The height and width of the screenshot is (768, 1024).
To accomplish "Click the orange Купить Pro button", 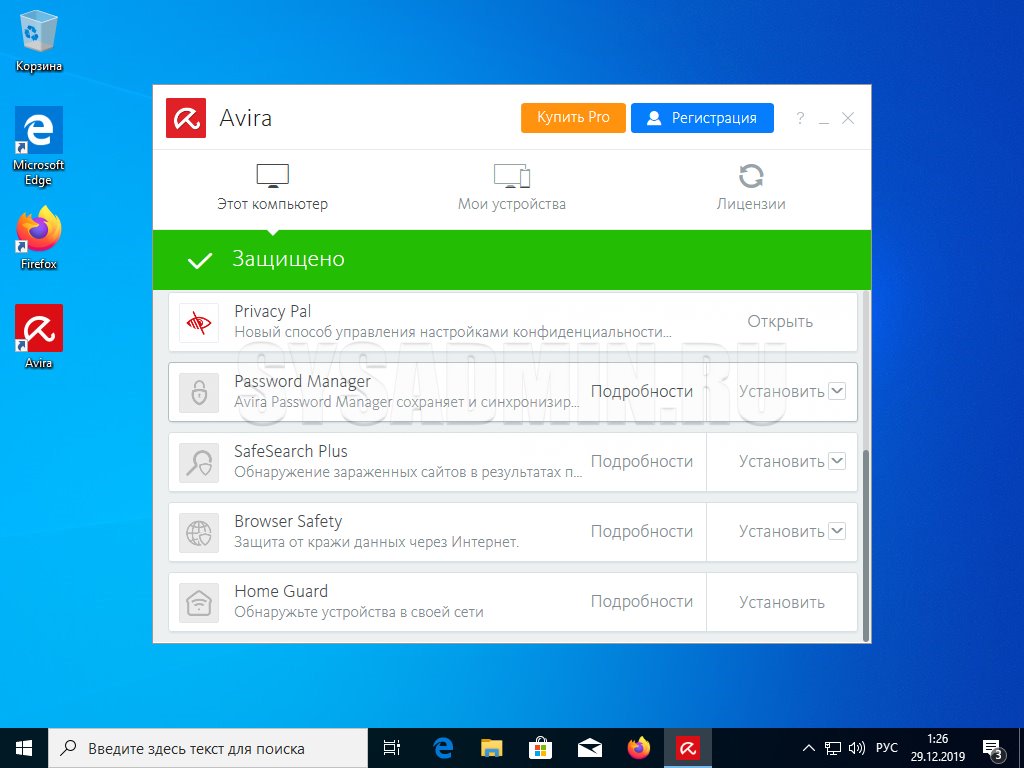I will coord(573,118).
